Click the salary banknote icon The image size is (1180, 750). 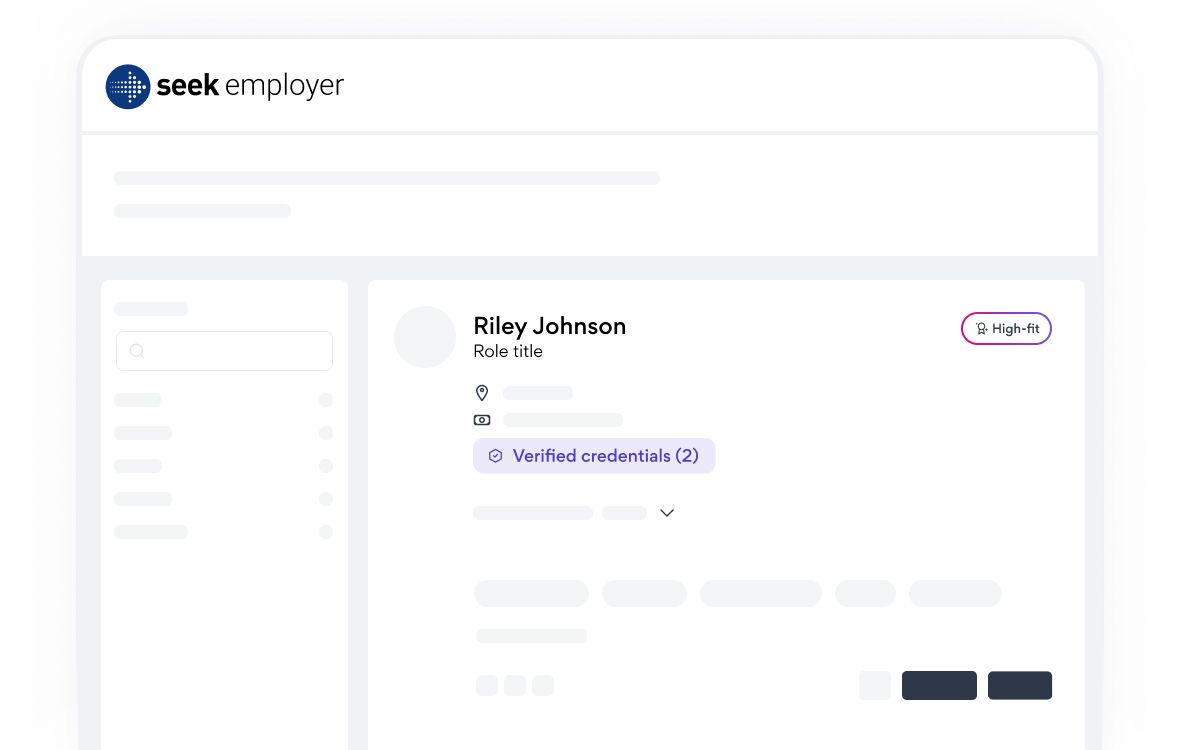(x=482, y=420)
